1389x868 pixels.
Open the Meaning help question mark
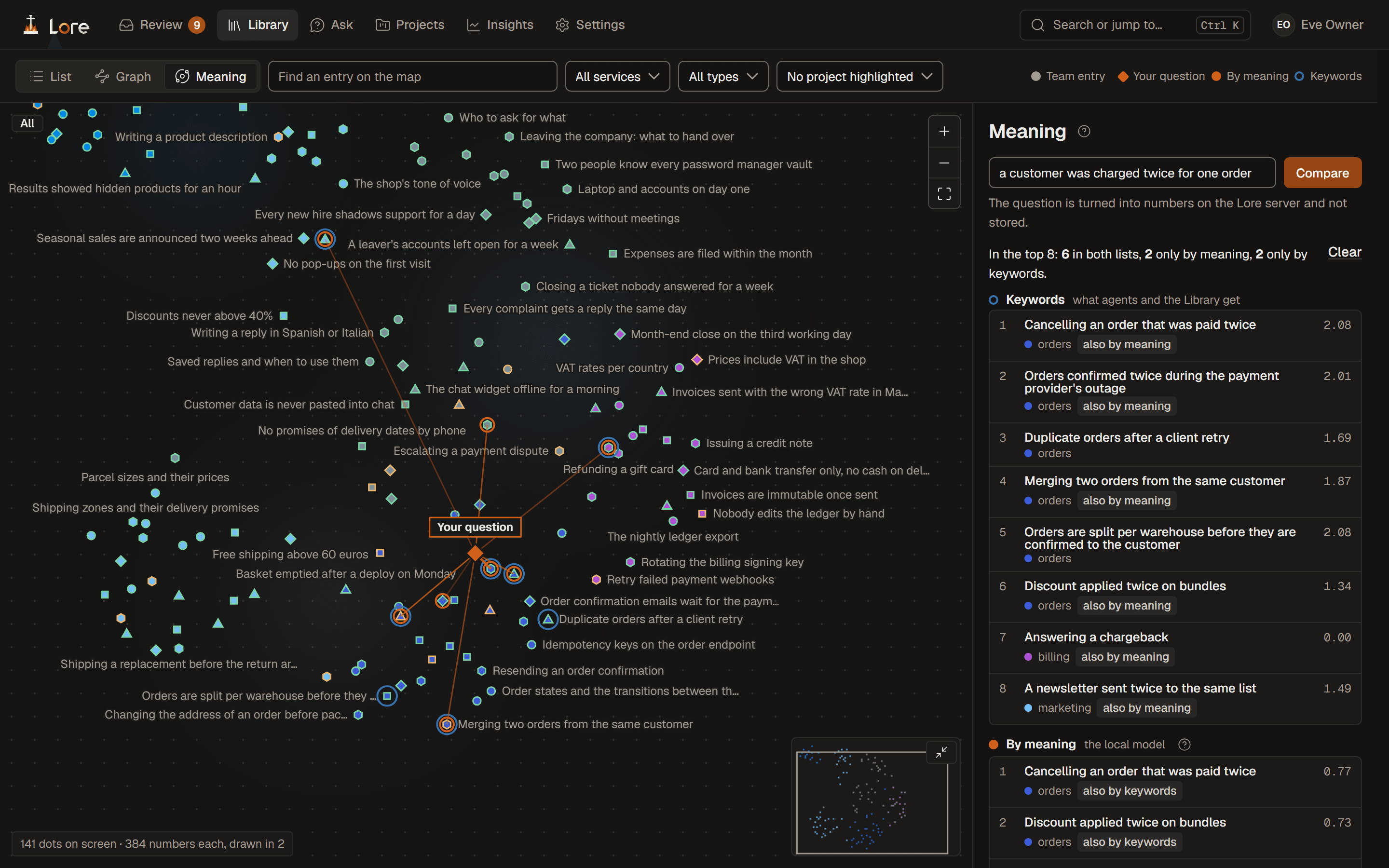[1084, 132]
